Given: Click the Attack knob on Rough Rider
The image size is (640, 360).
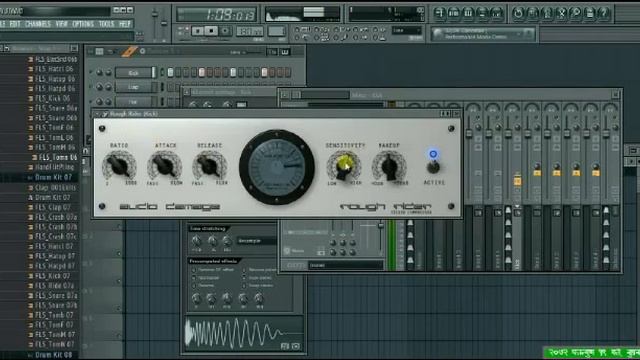Looking at the screenshot, I should tap(164, 165).
